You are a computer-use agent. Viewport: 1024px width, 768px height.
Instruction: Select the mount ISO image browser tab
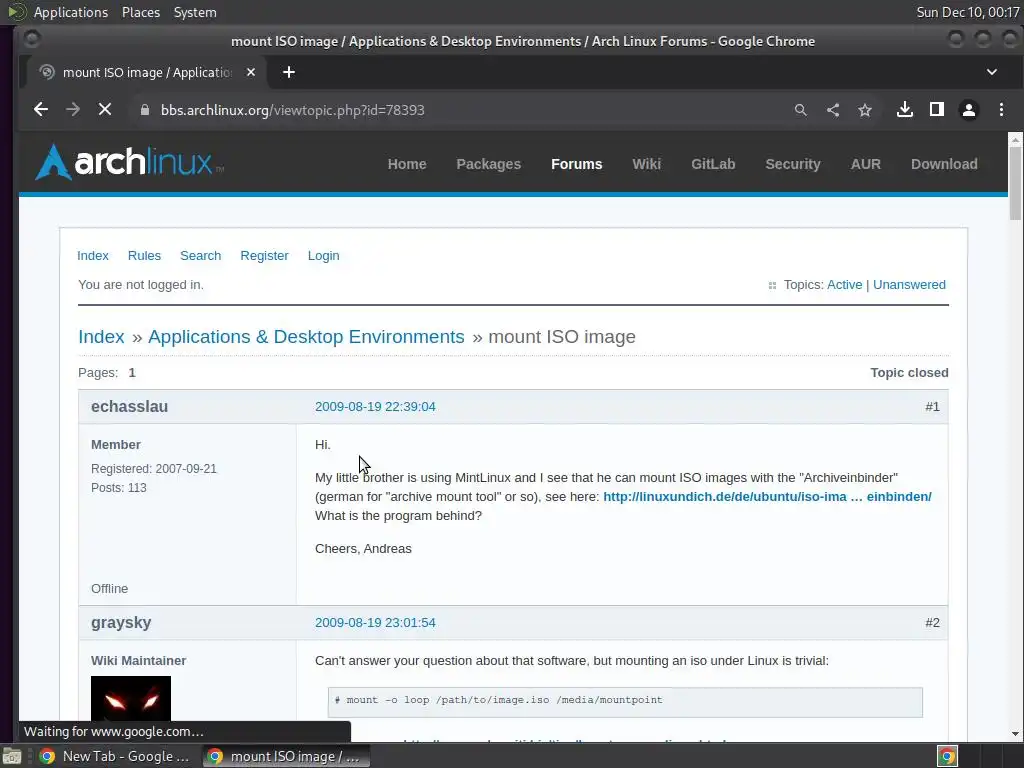point(146,72)
